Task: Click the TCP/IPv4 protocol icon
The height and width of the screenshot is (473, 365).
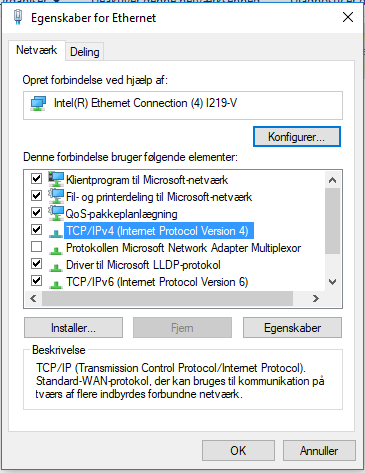Action: tap(56, 233)
